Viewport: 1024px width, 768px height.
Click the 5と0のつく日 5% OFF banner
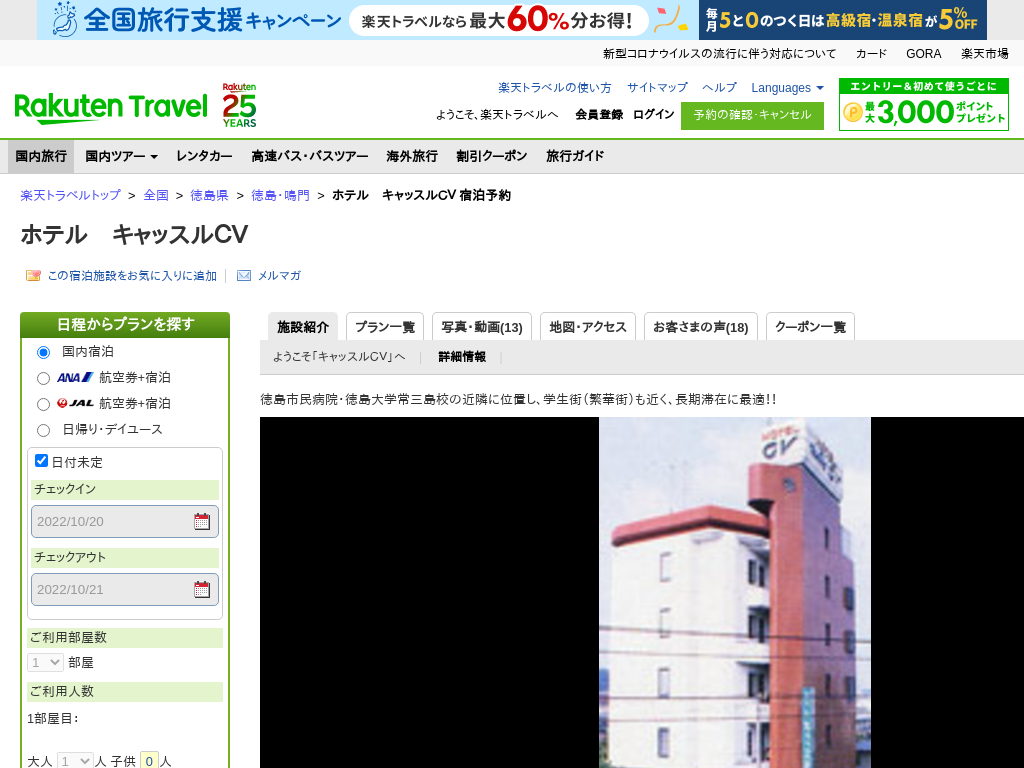(843, 20)
